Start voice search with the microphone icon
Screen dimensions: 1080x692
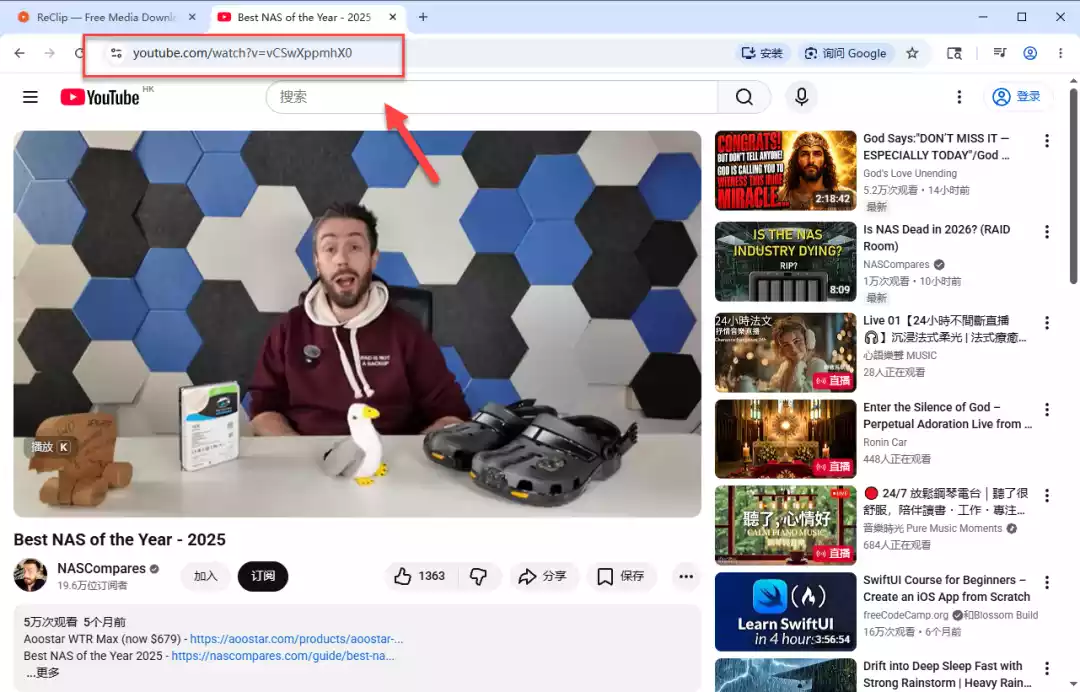coord(801,96)
